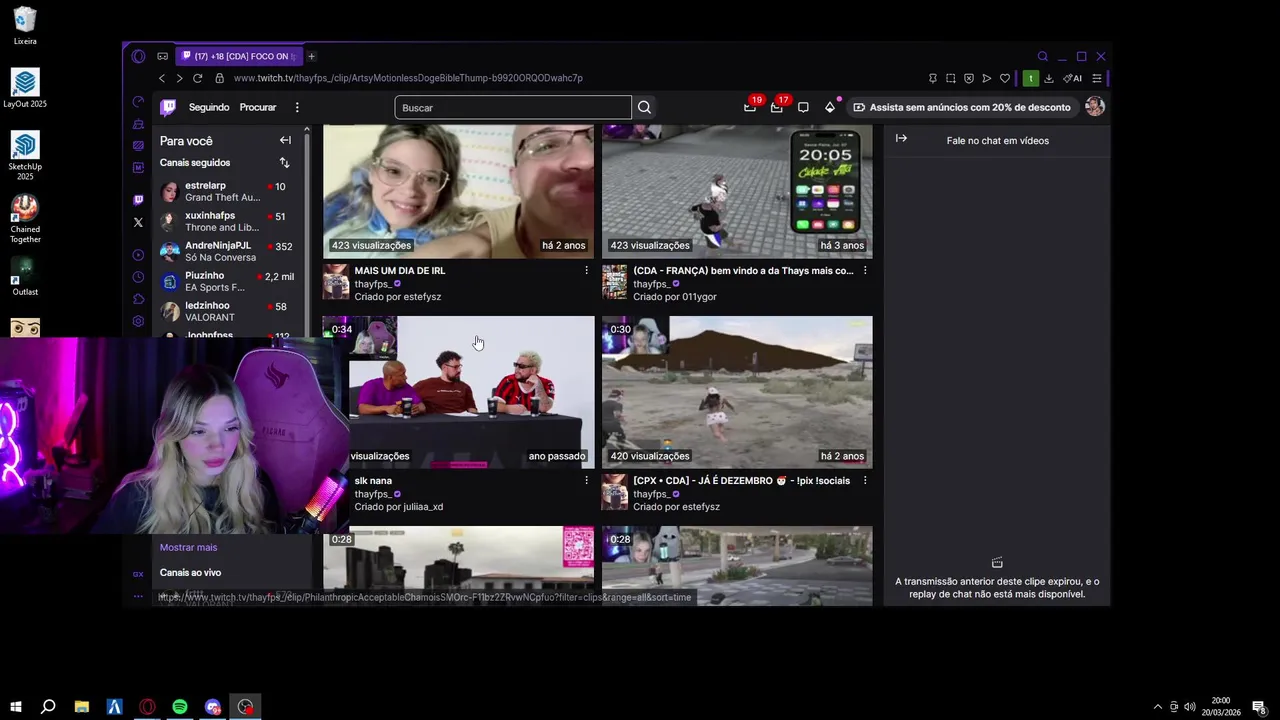Open options for JÁ É DEZEMBRO clip
The height and width of the screenshot is (720, 1280).
(x=865, y=480)
